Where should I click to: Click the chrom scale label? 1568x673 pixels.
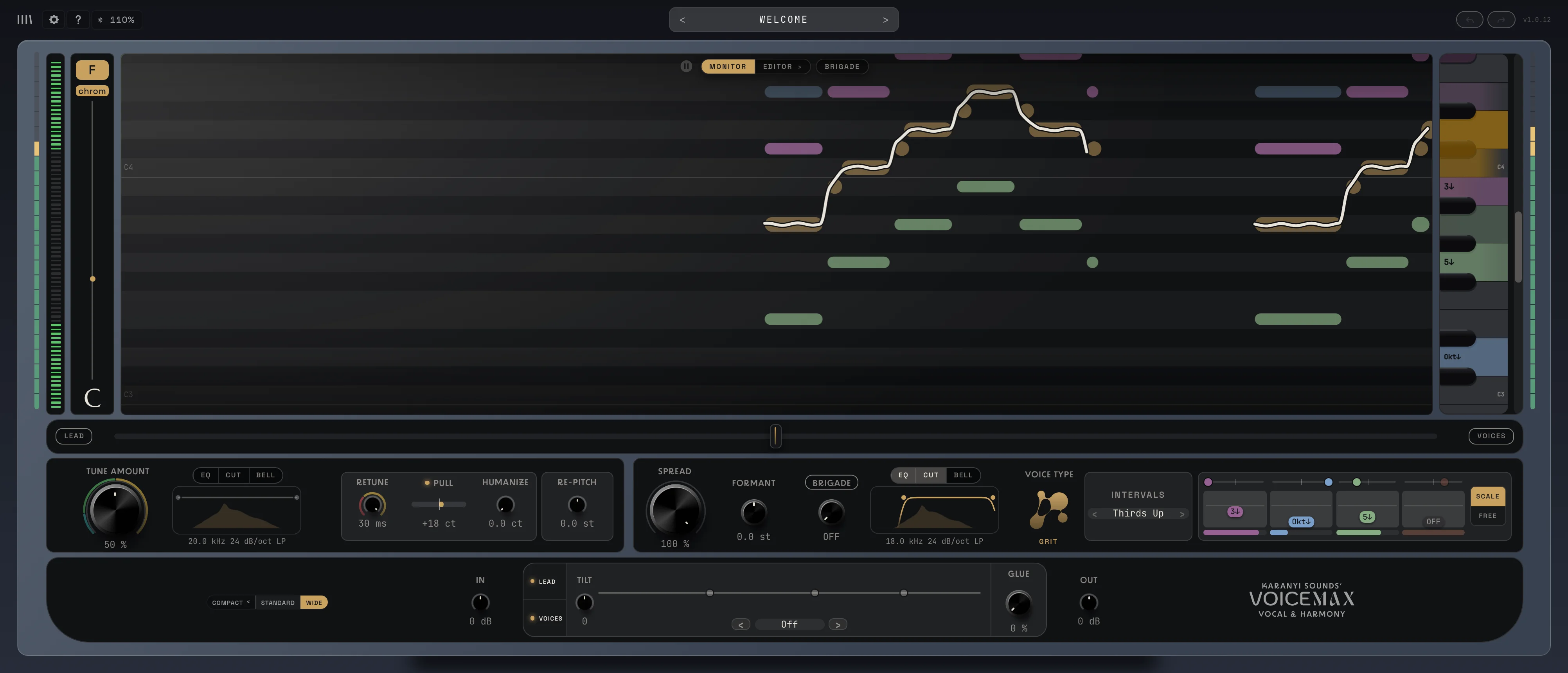[x=92, y=91]
